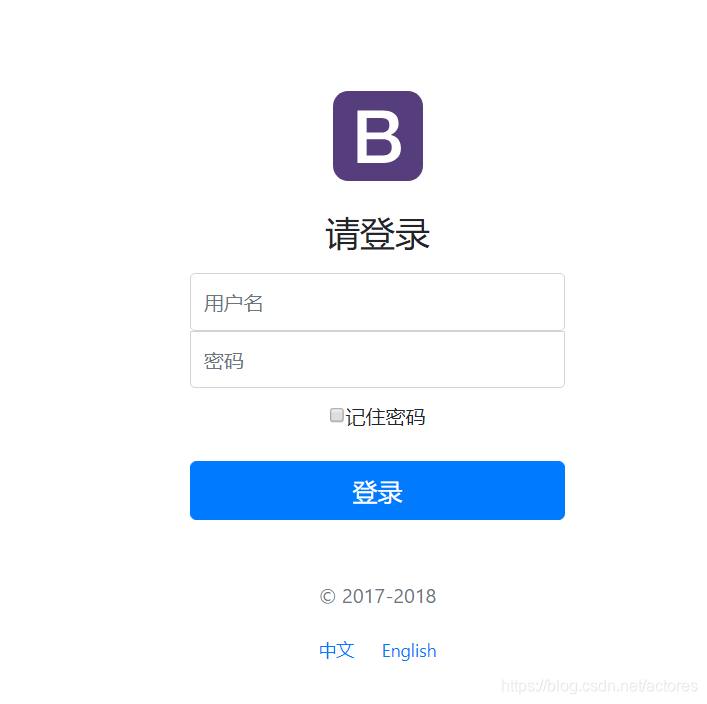Enable remember password option
Viewport: 707px width, 704px height.
tap(336, 415)
